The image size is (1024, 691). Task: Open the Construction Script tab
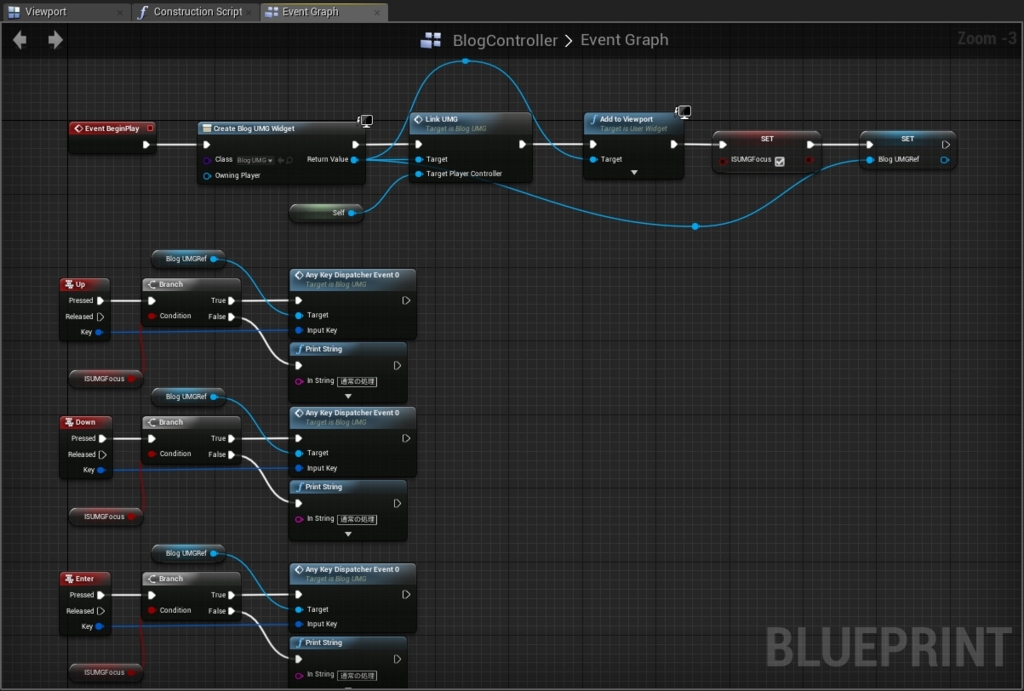pyautogui.click(x=197, y=12)
